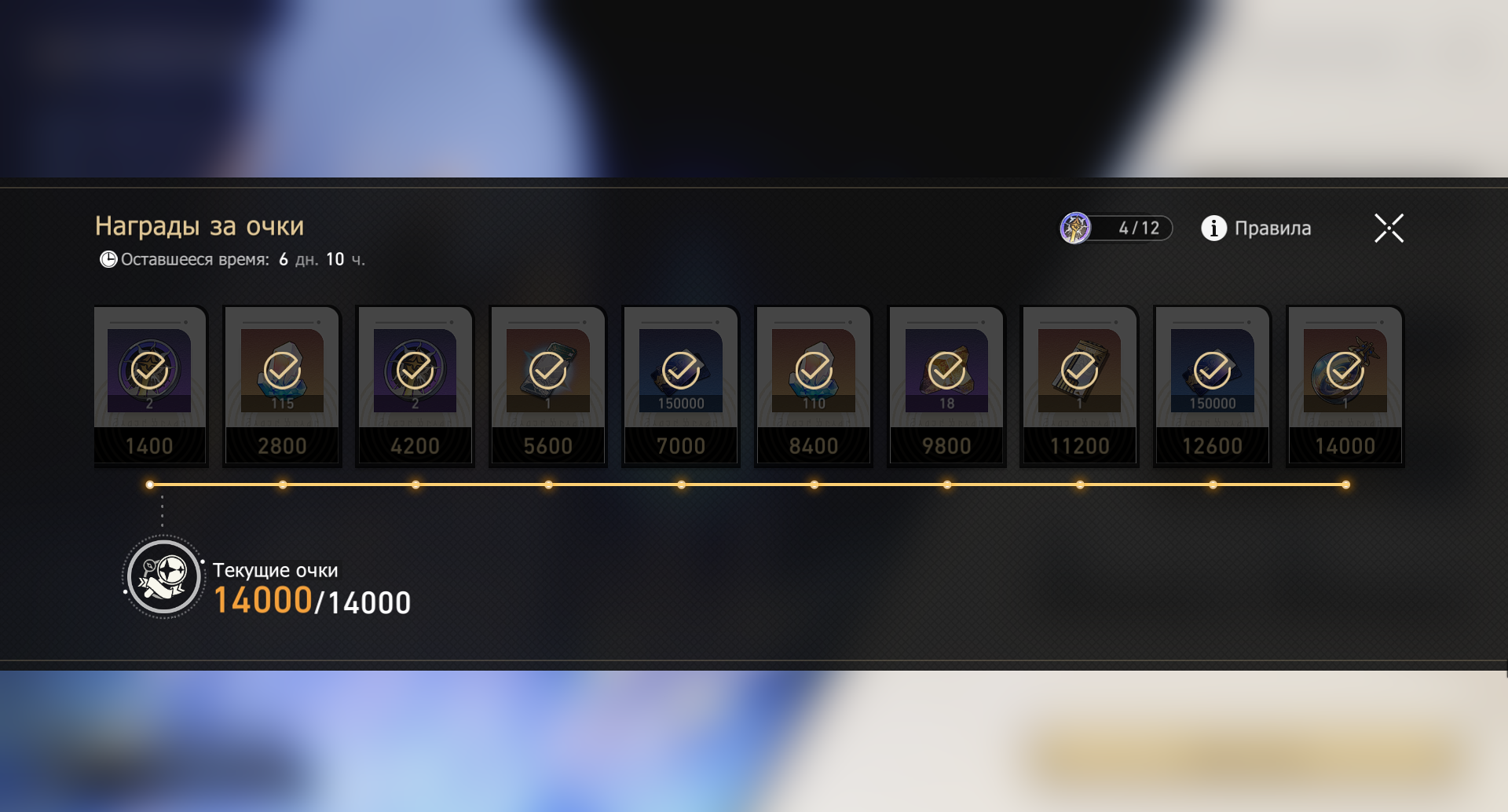The height and width of the screenshot is (812, 1508).
Task: View the 11200 points reward card
Action: pos(1079,386)
